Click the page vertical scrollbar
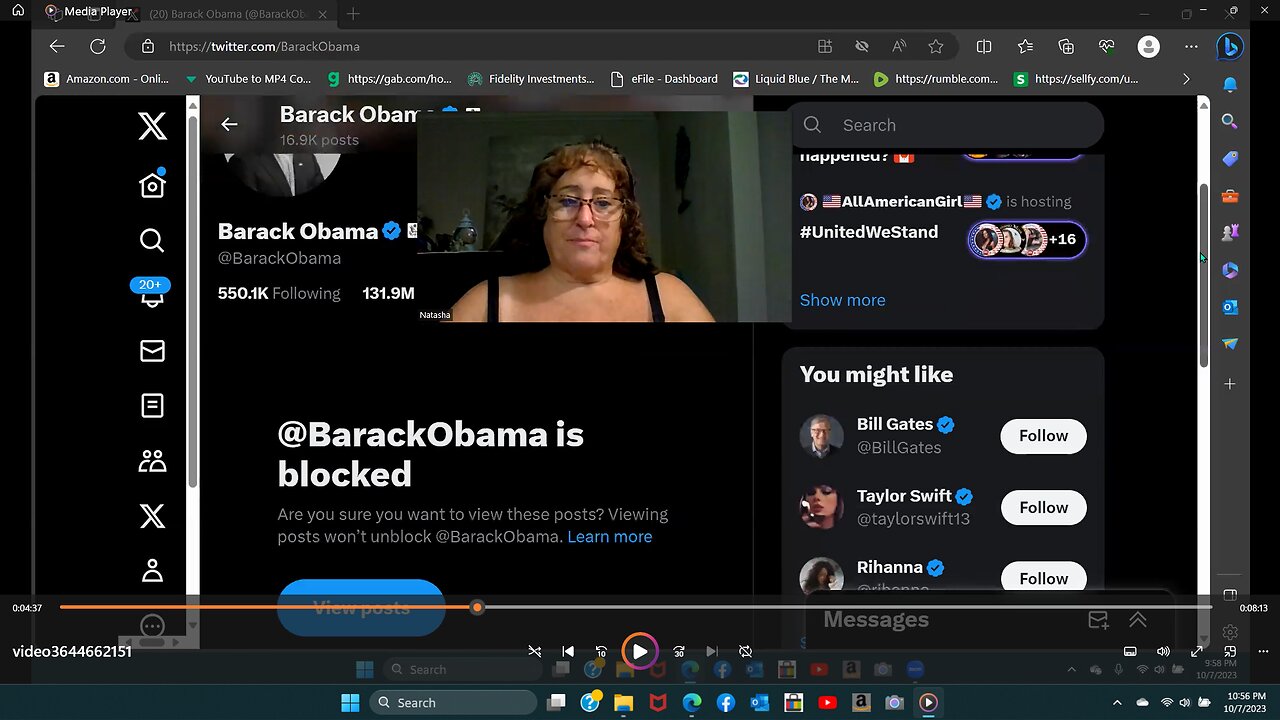Image resolution: width=1280 pixels, height=720 pixels. [1203, 275]
